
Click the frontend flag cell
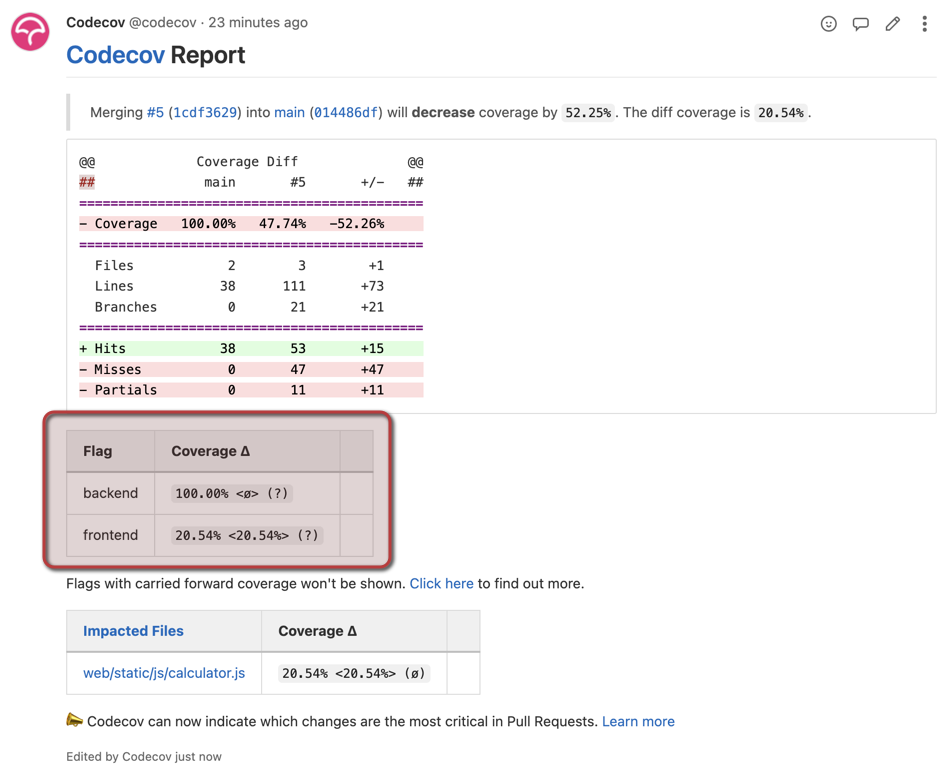pos(110,535)
